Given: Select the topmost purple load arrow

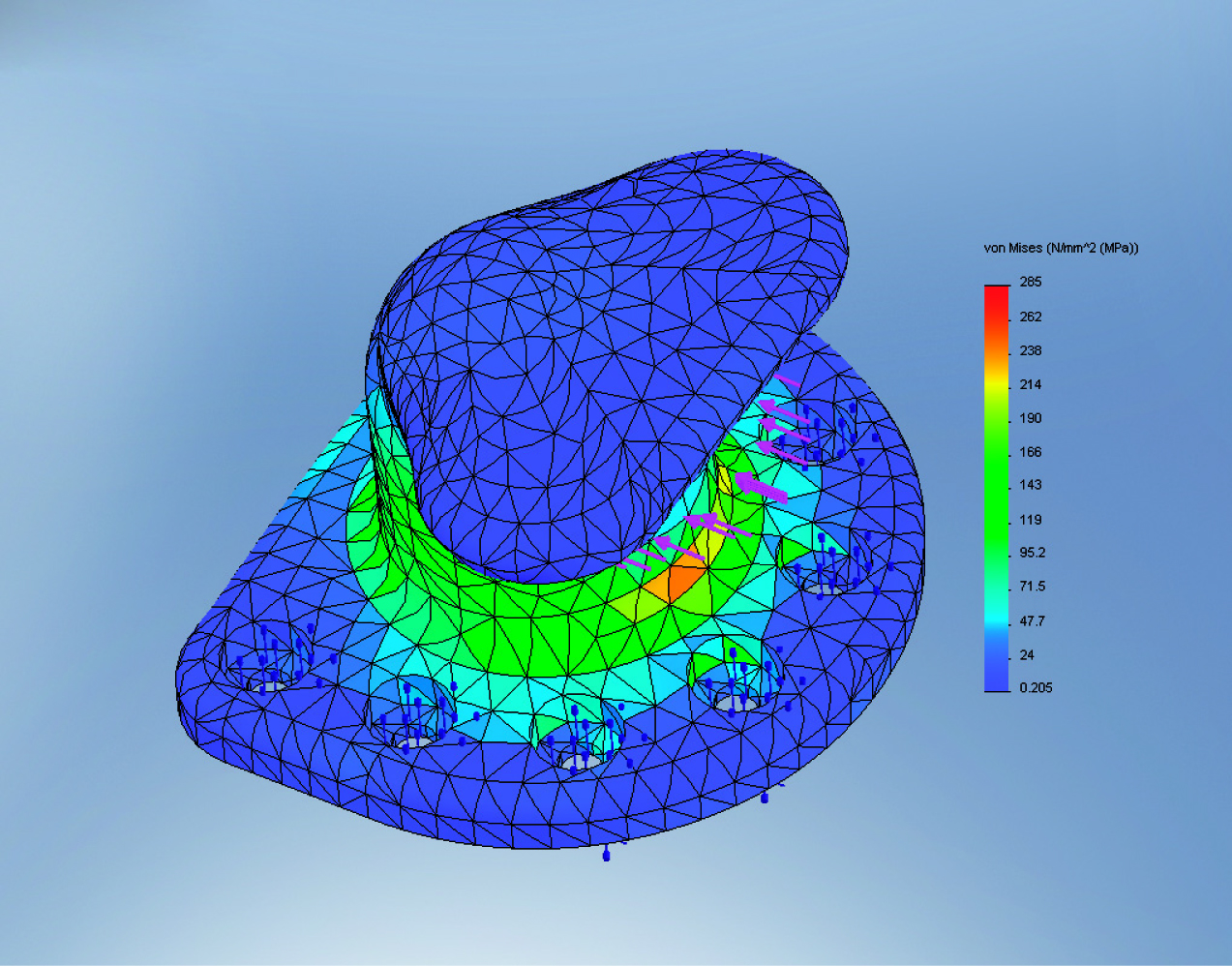Looking at the screenshot, I should click(786, 381).
